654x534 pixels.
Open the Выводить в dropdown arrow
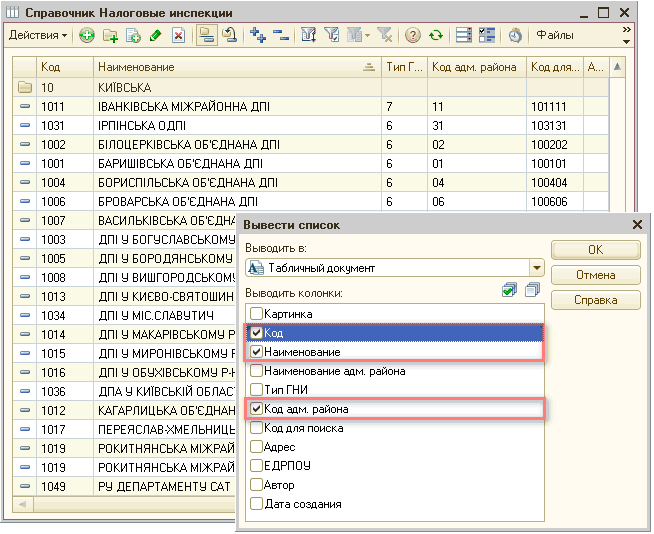pos(537,268)
